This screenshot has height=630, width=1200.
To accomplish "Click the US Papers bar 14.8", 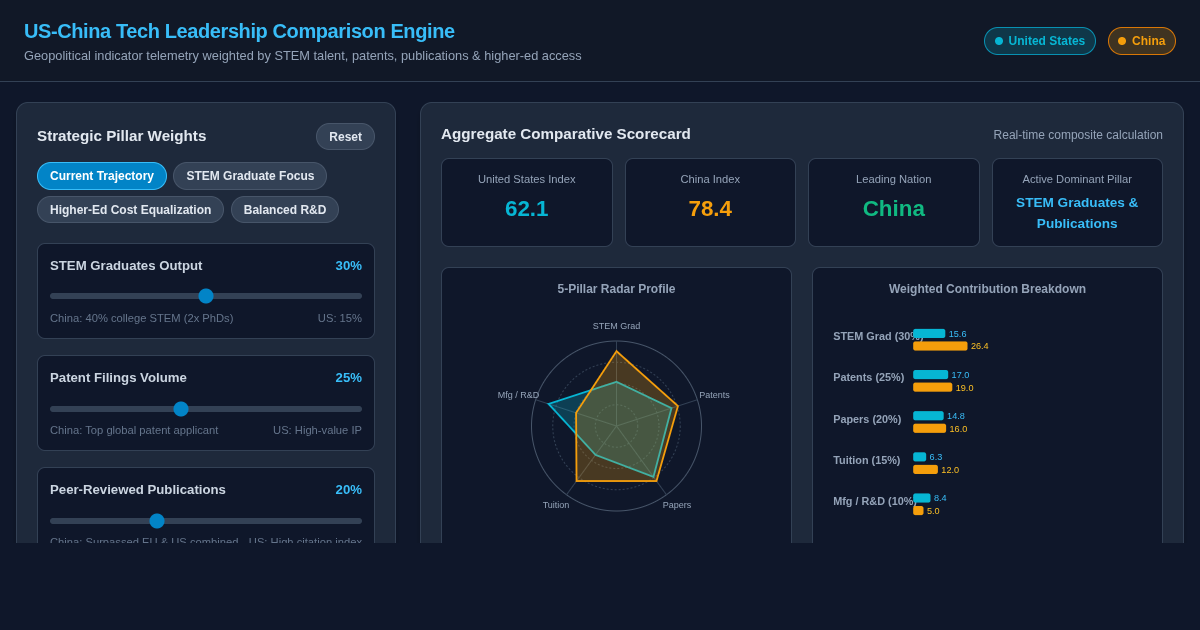I will 928,416.
